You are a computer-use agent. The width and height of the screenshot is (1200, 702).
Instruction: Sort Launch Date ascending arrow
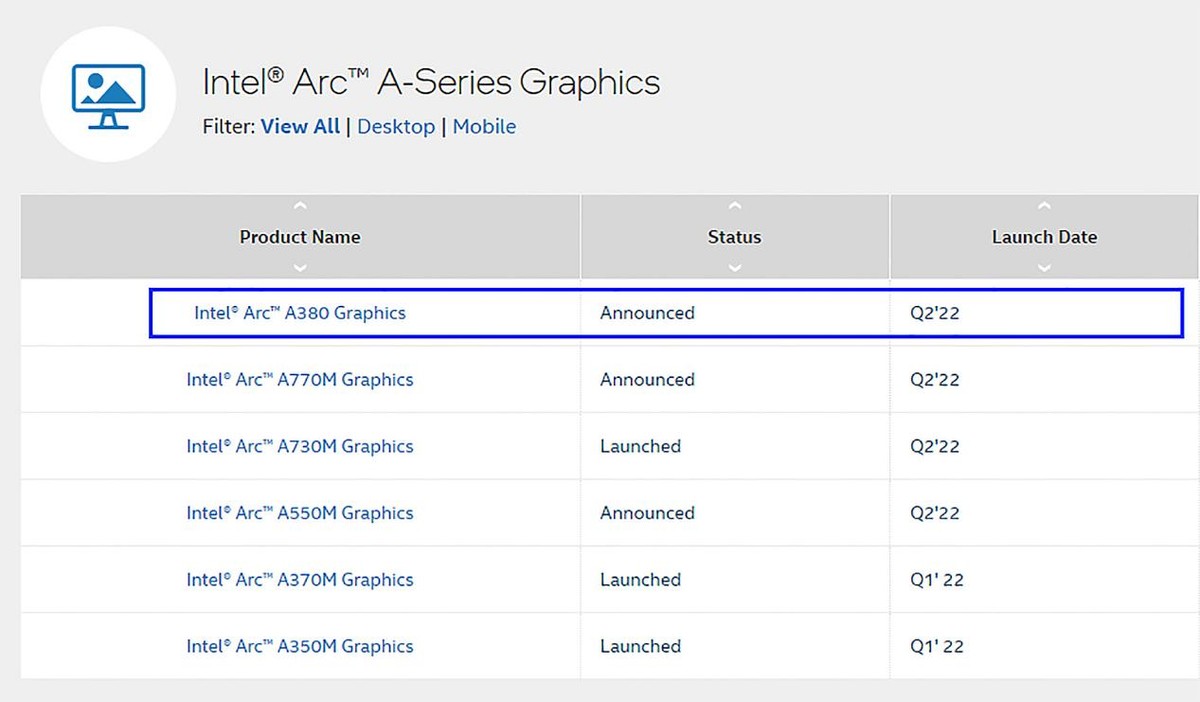click(x=1044, y=207)
